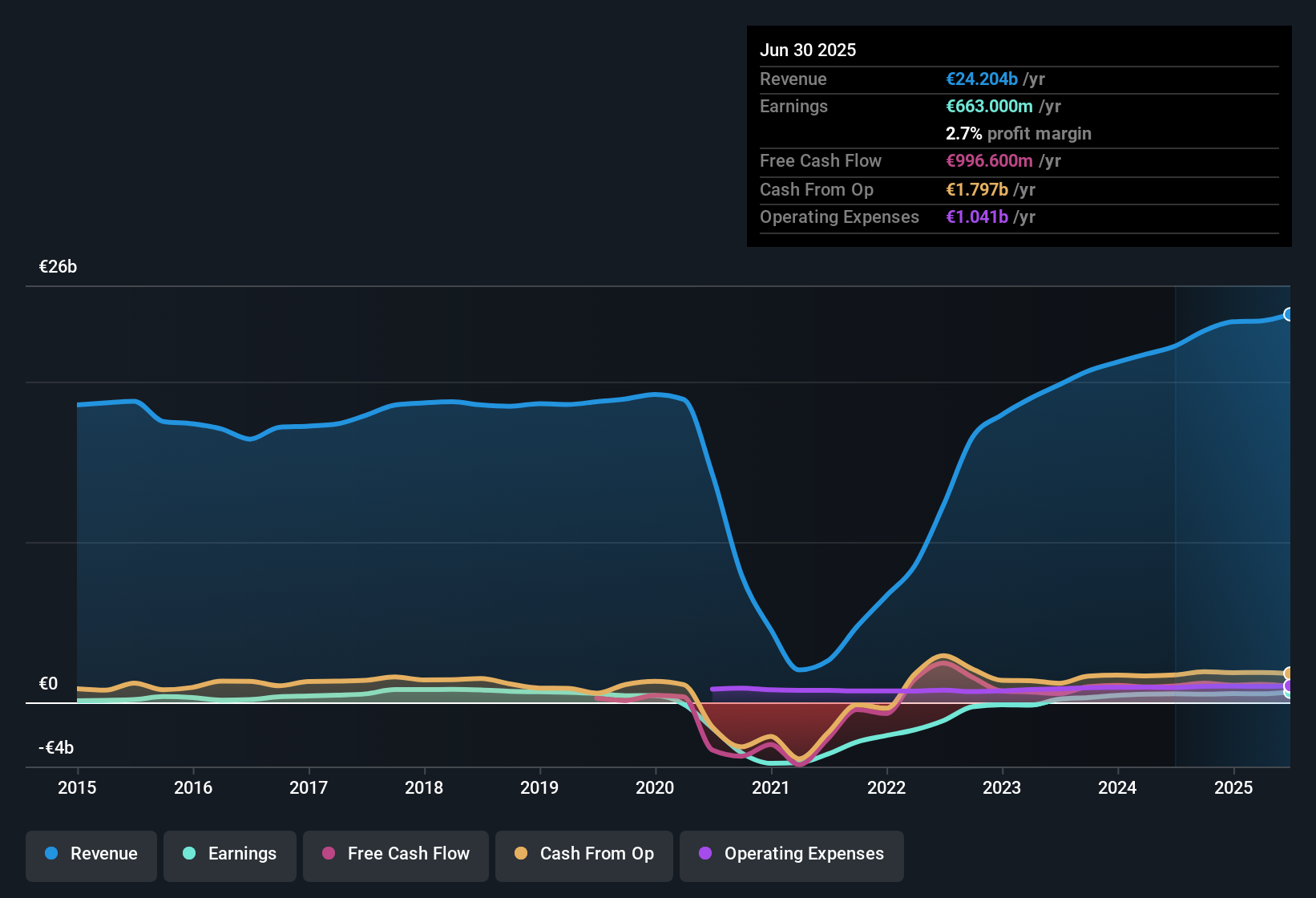
Task: Select the Jun 30 2025 header in the tooltip panel
Action: (808, 50)
